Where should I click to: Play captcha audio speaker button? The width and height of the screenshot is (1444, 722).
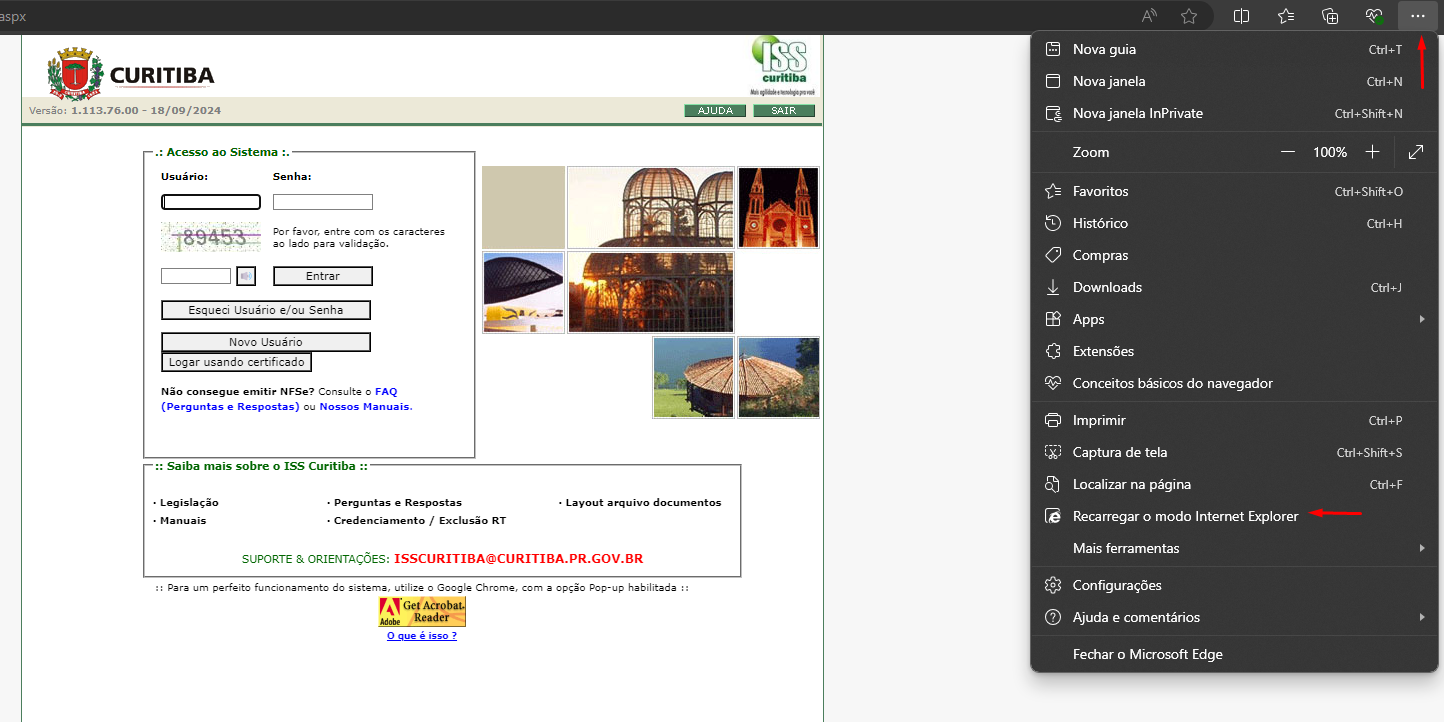[x=246, y=276]
